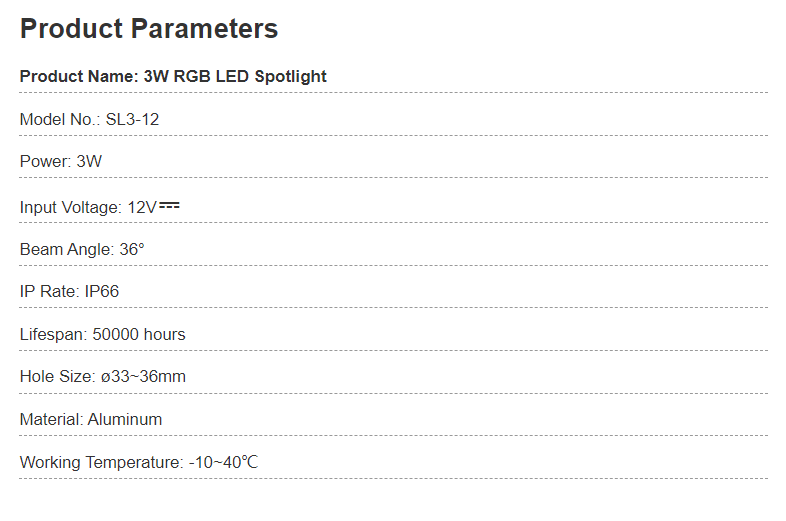Screen dimensions: 786x521
Task: Click the Product Parameters heading
Action: [x=149, y=29]
